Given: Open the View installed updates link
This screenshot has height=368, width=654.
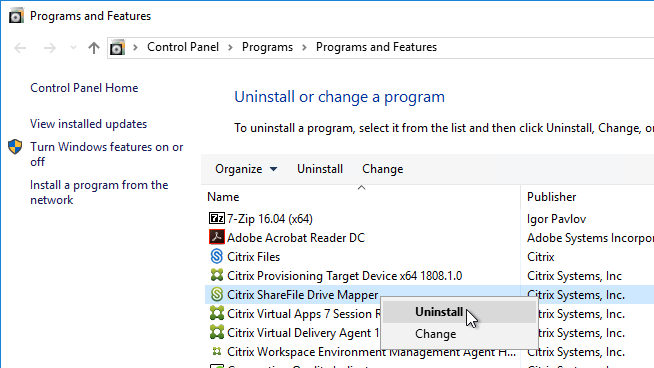Looking at the screenshot, I should (88, 124).
